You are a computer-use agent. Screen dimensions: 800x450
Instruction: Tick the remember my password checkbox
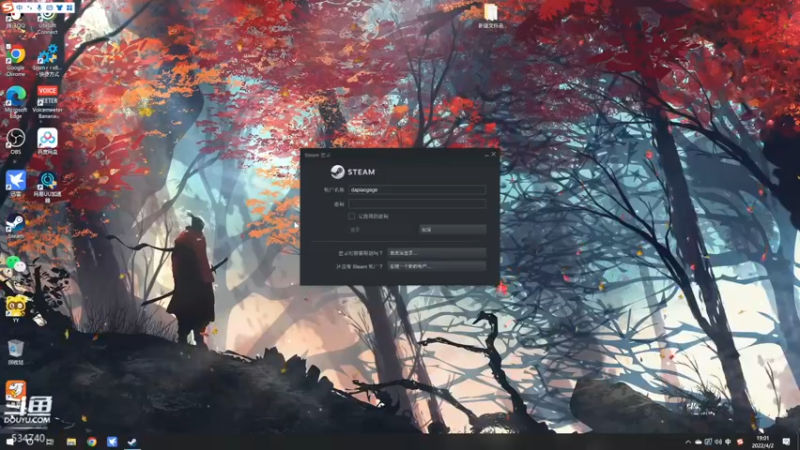tap(351, 216)
